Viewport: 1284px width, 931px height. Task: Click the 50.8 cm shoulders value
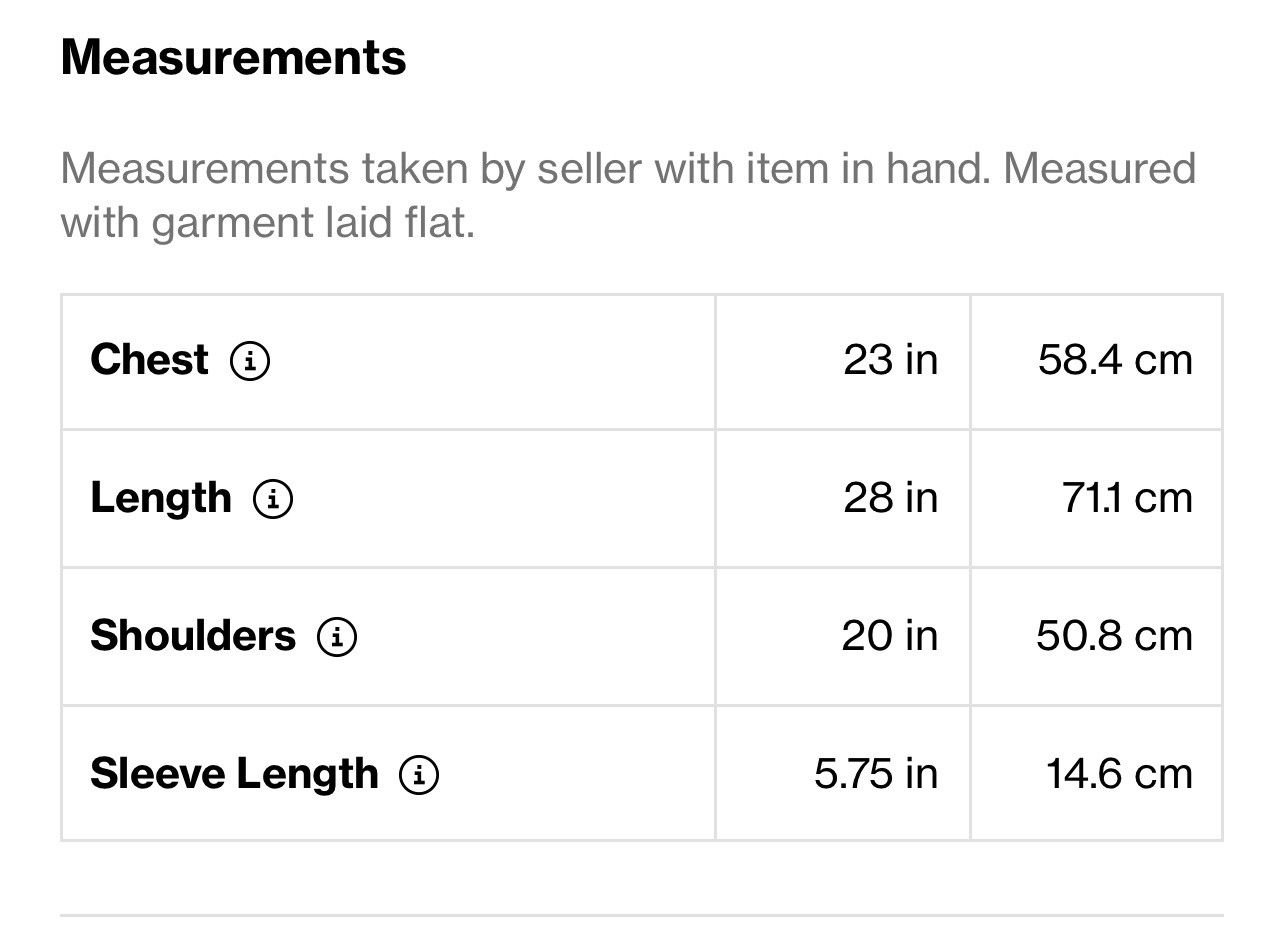[1115, 636]
